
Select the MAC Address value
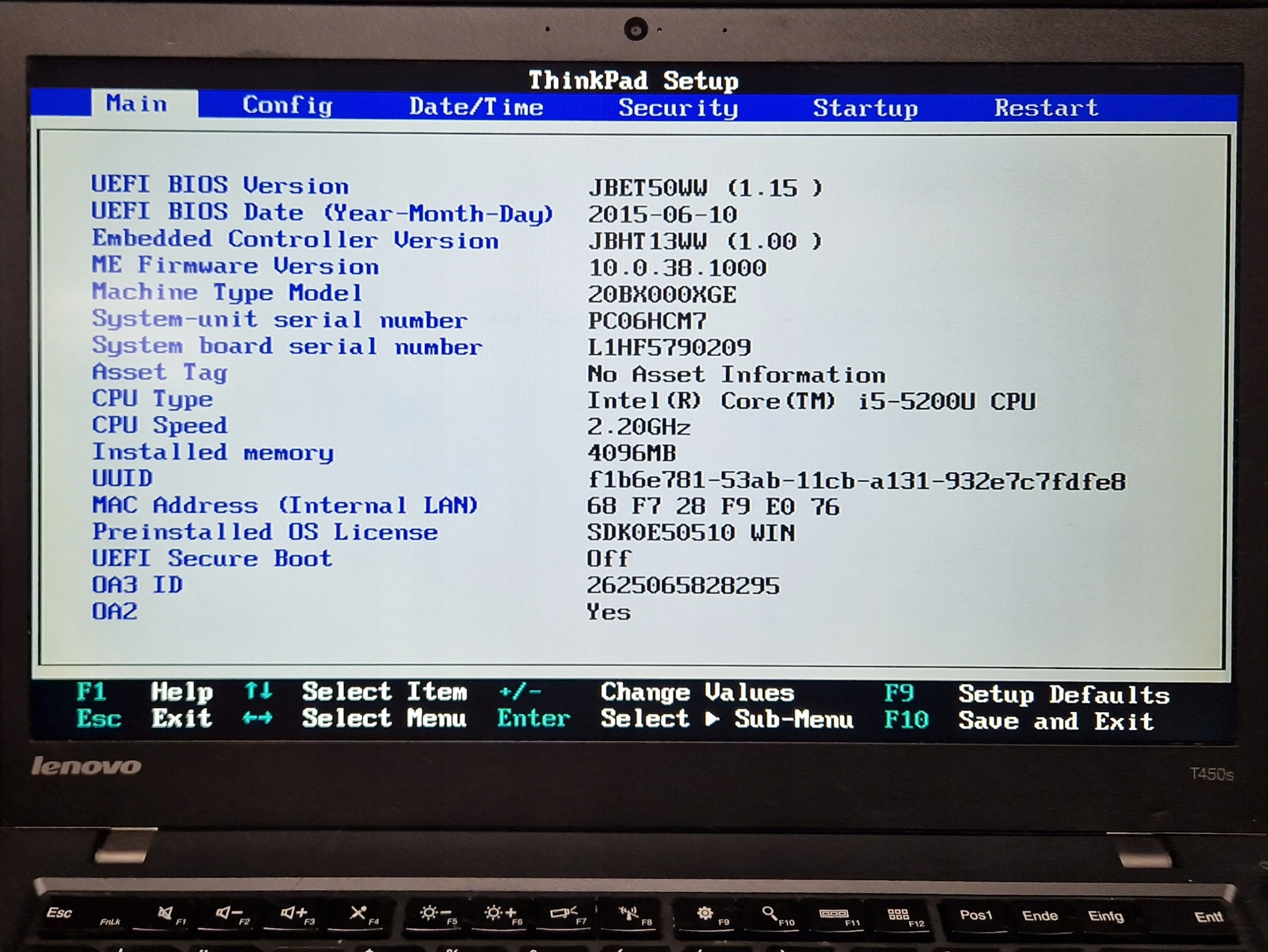point(713,507)
